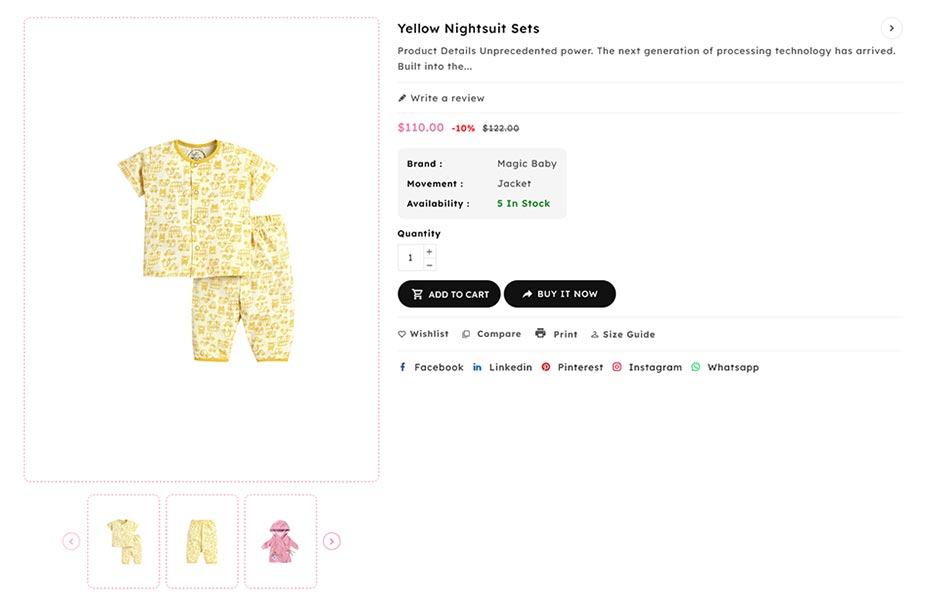The width and height of the screenshot is (930, 600).
Task: Show previous thumbnails with left carousel arrow
Action: 71,541
